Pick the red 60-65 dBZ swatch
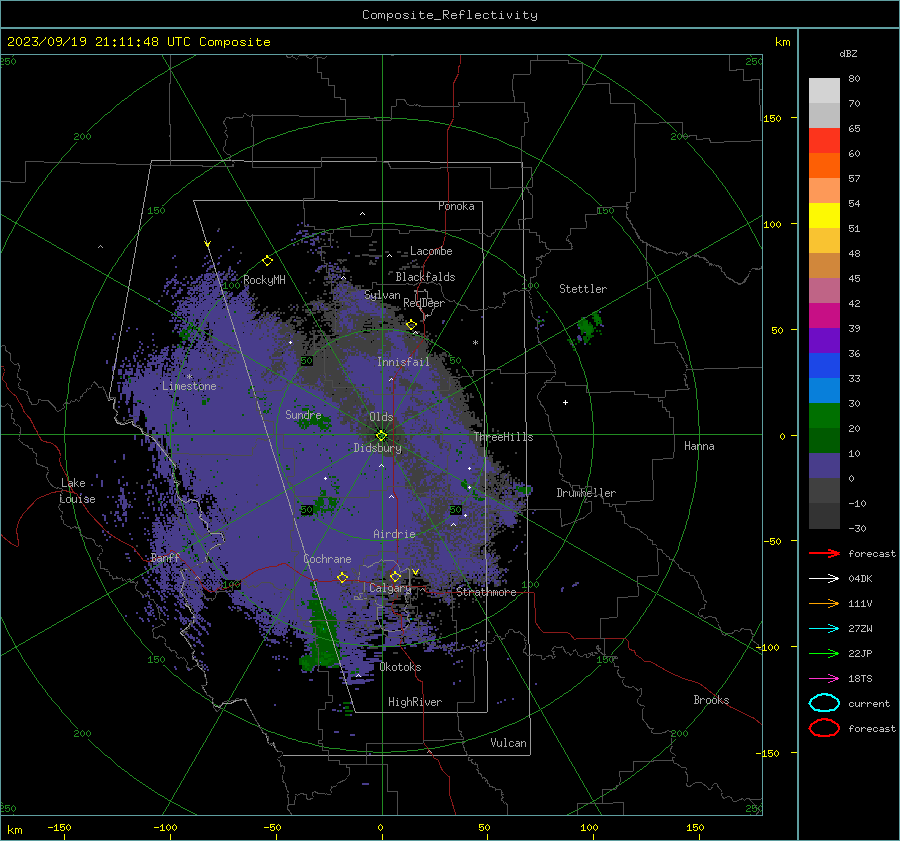Viewport: 900px width, 841px height. click(x=824, y=141)
